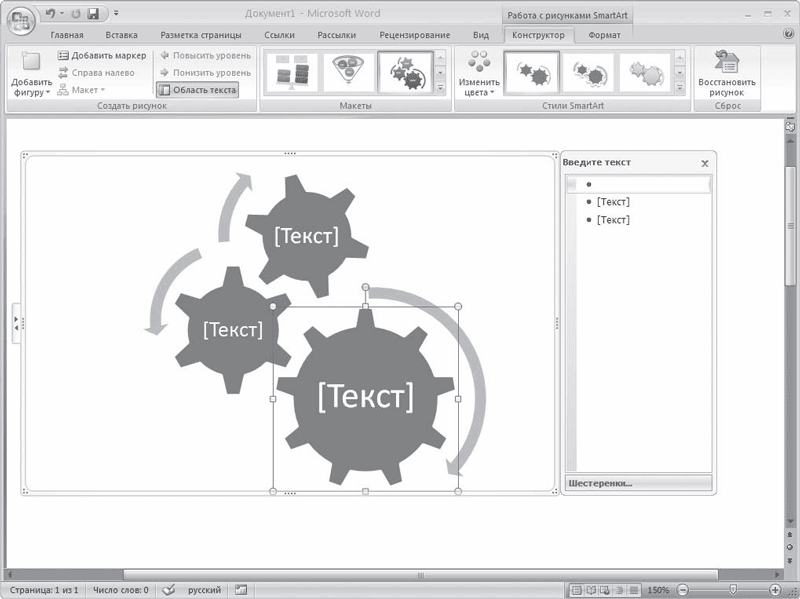The width and height of the screenshot is (800, 599).
Task: Collapse the text pane using side arrow tab
Action: (x=16, y=323)
